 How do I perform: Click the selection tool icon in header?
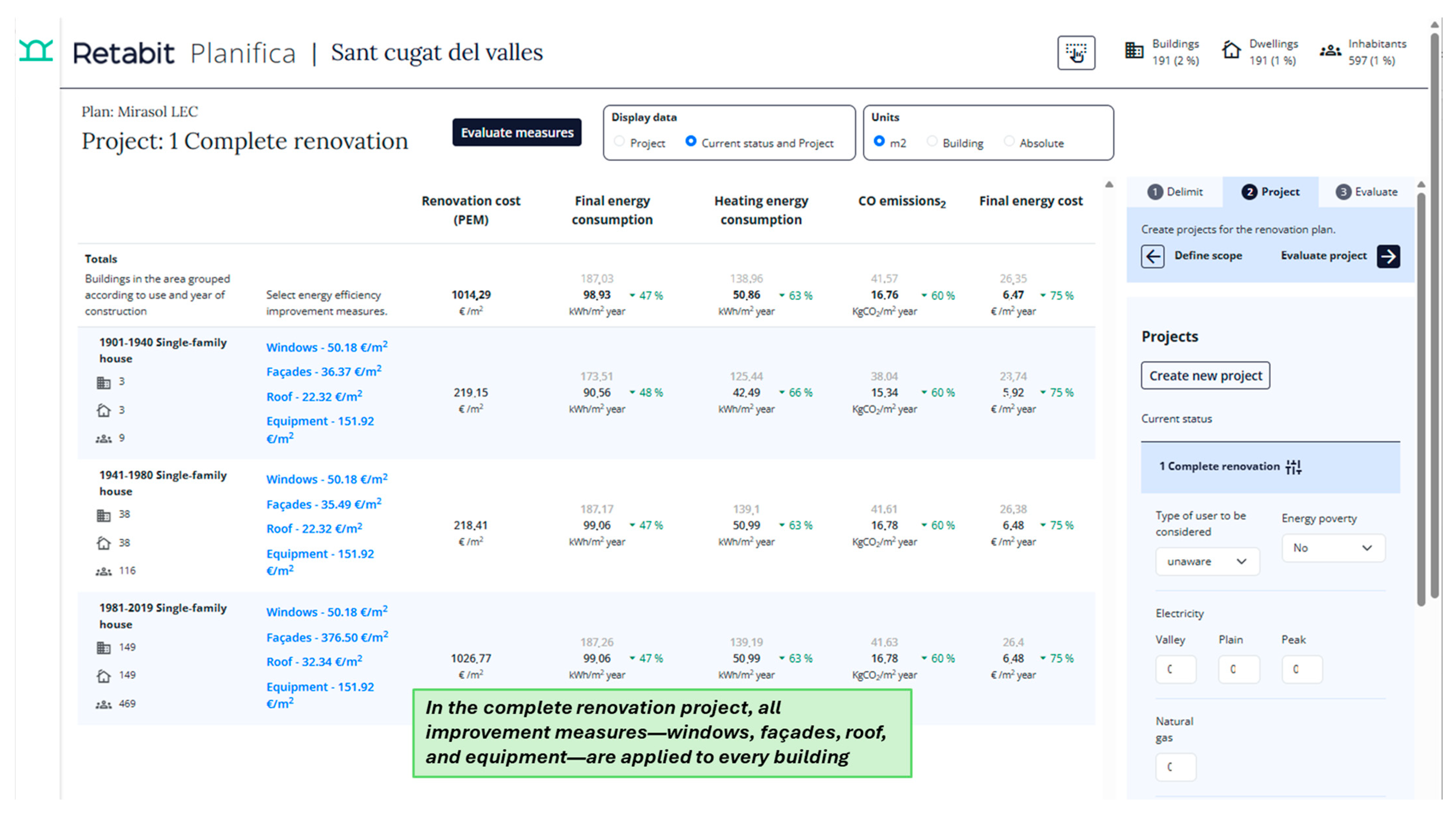1076,53
